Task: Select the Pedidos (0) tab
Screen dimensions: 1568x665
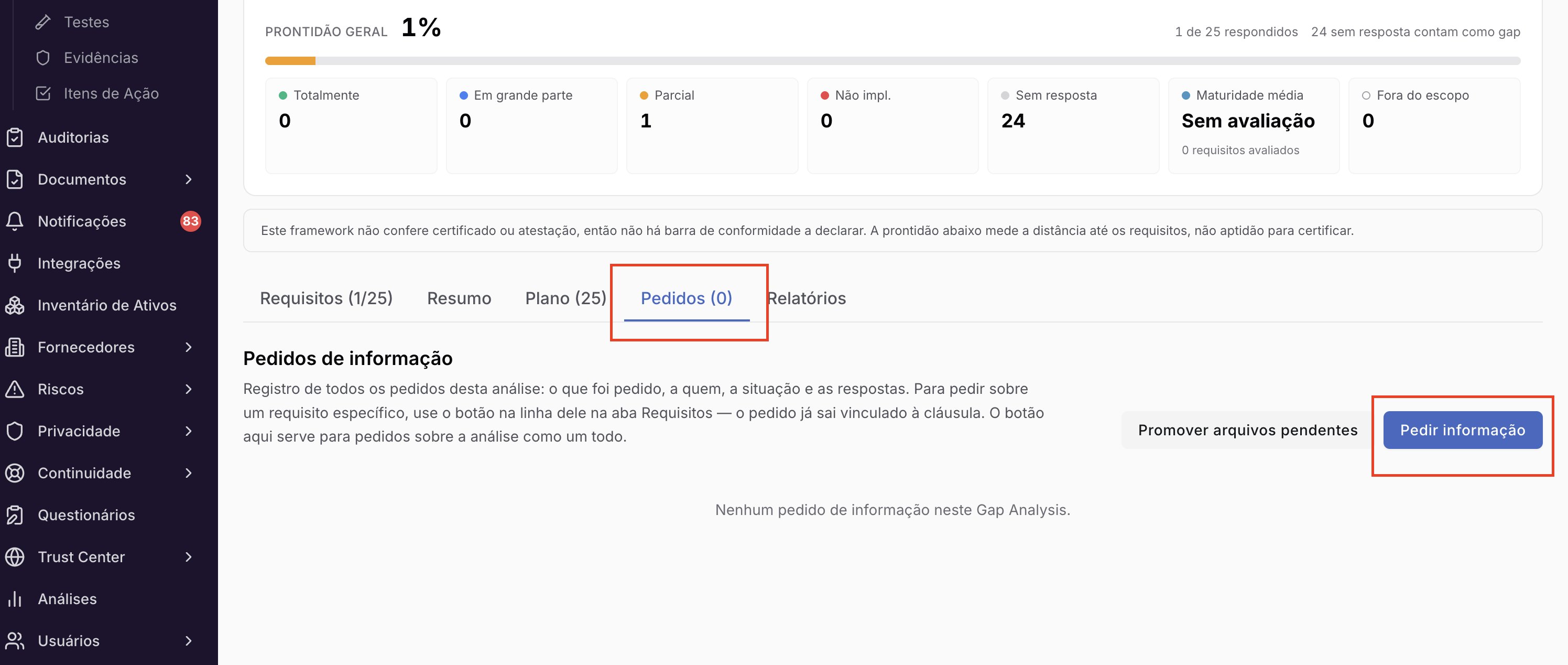Action: (687, 298)
